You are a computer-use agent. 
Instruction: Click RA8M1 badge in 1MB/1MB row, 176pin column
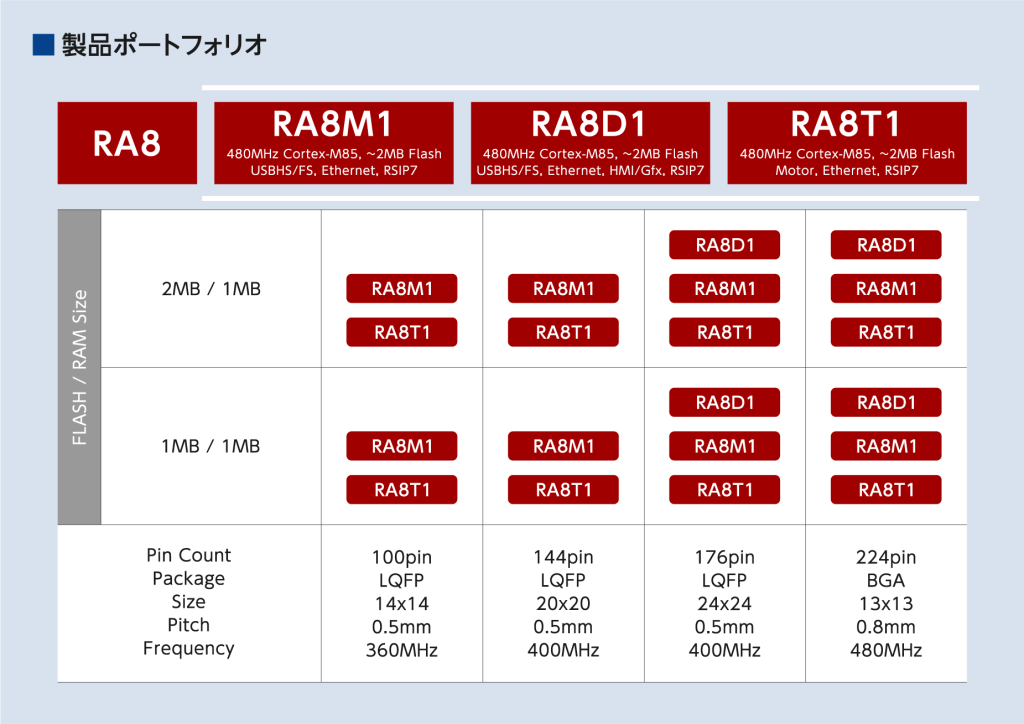coord(724,446)
